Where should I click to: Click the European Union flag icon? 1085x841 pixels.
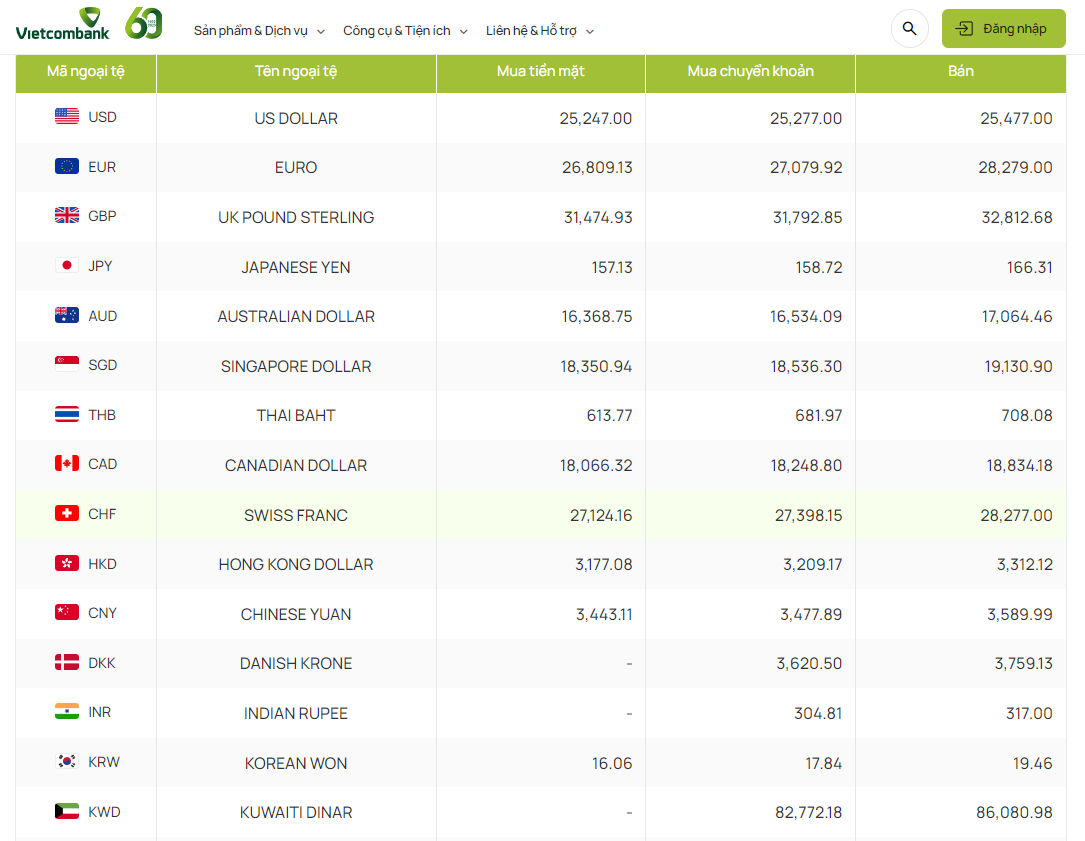67,166
